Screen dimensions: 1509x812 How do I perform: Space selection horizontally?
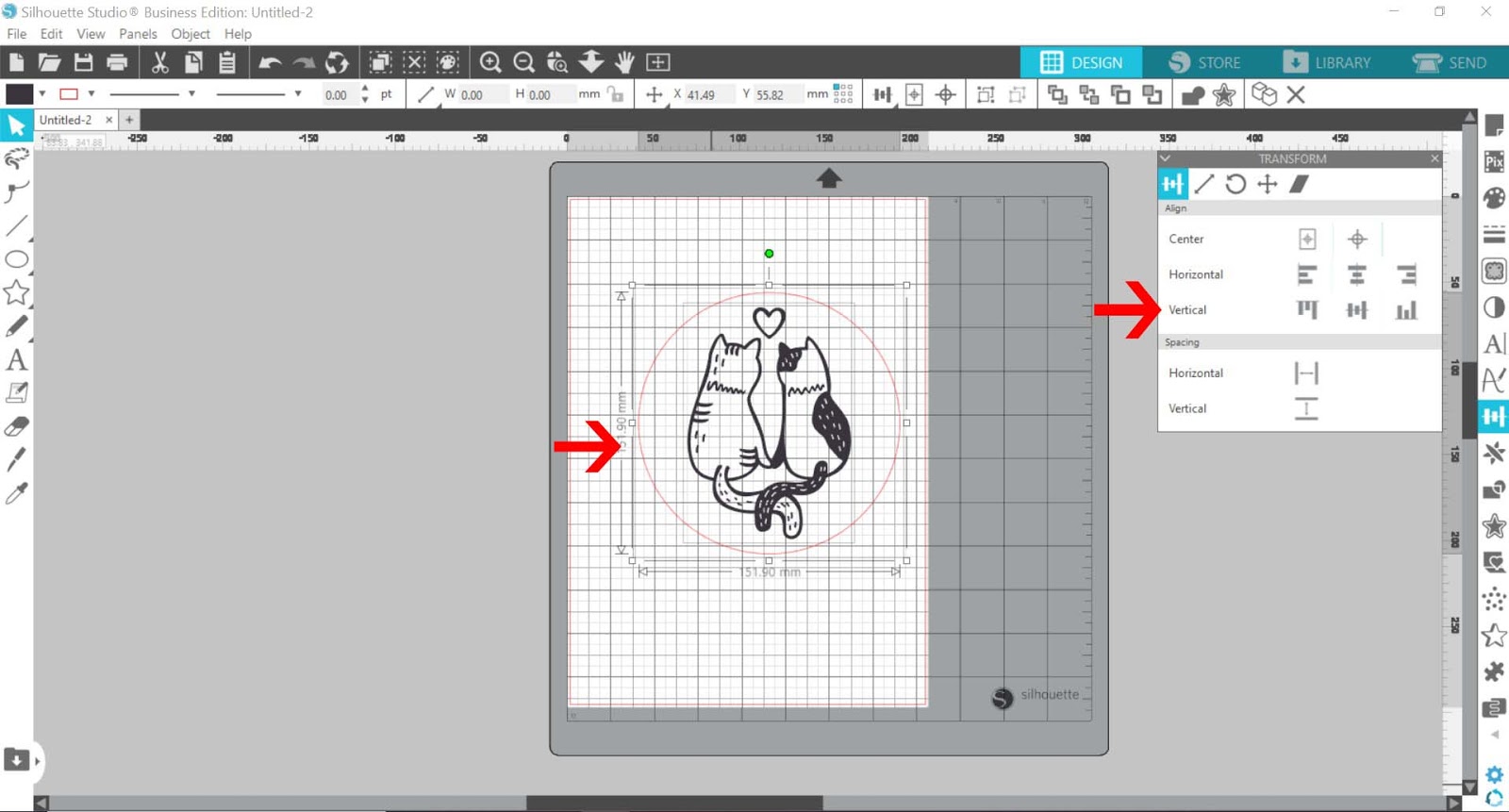(x=1306, y=373)
